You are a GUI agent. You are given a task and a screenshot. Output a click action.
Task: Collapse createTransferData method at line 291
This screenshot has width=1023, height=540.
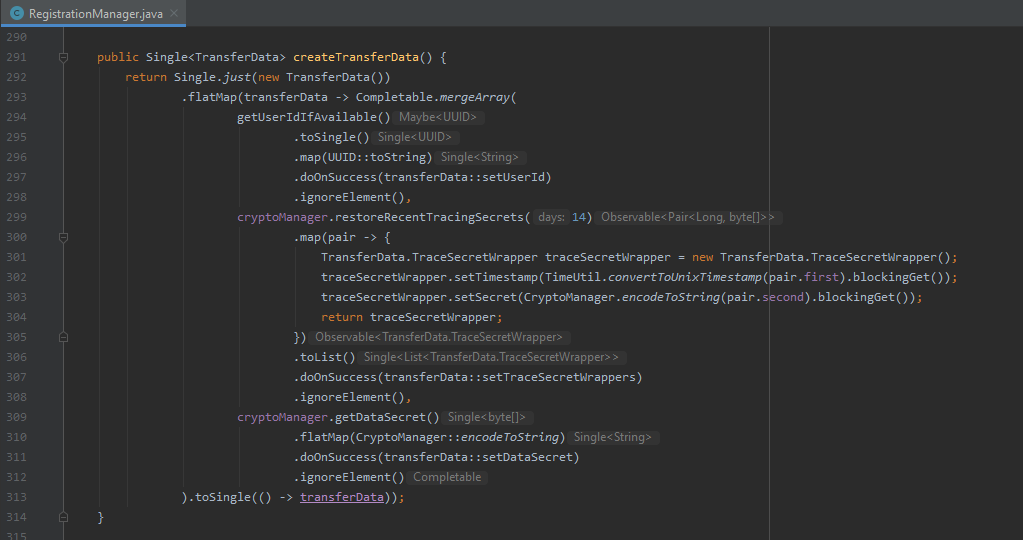click(63, 57)
